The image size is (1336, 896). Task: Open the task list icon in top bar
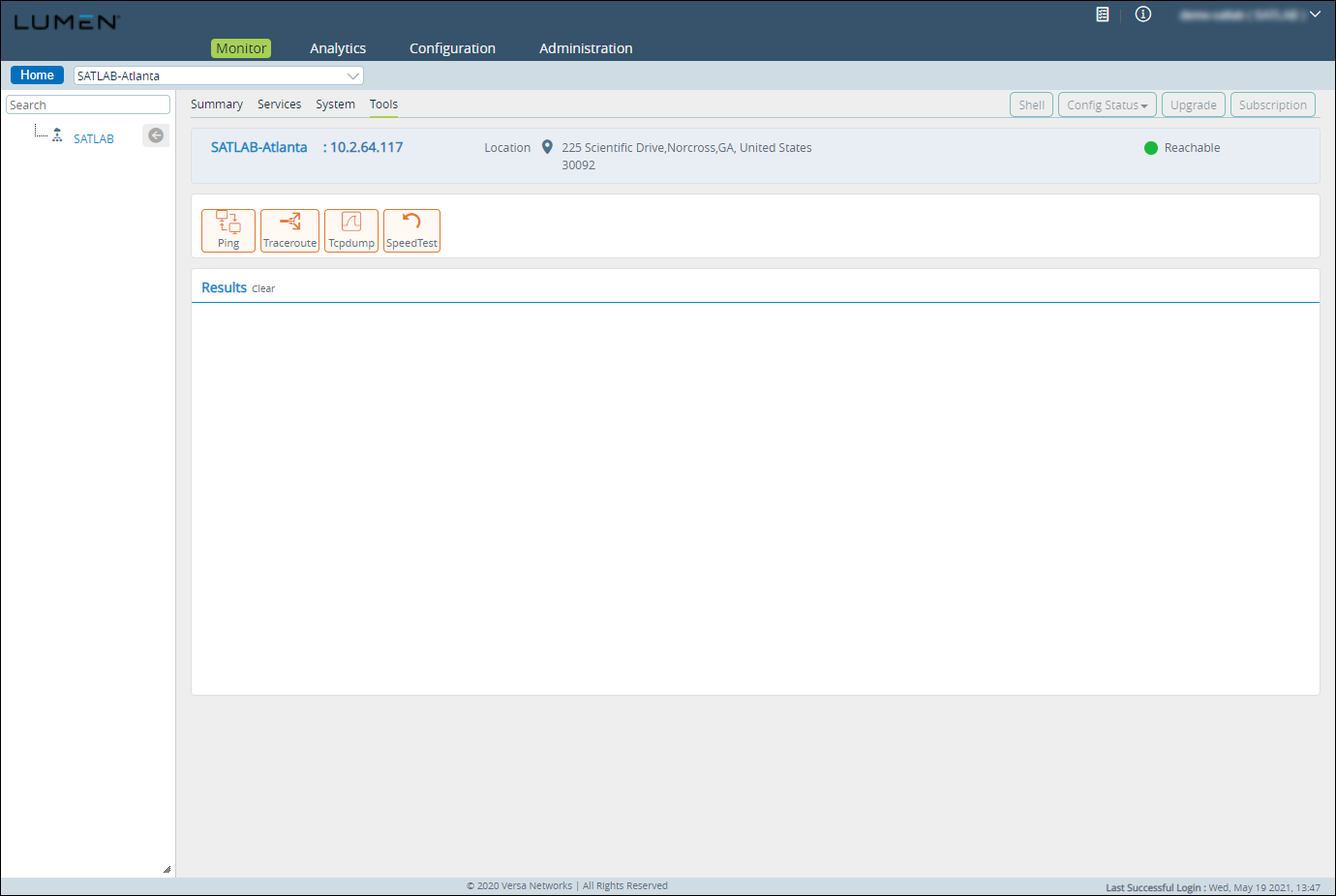[x=1102, y=15]
